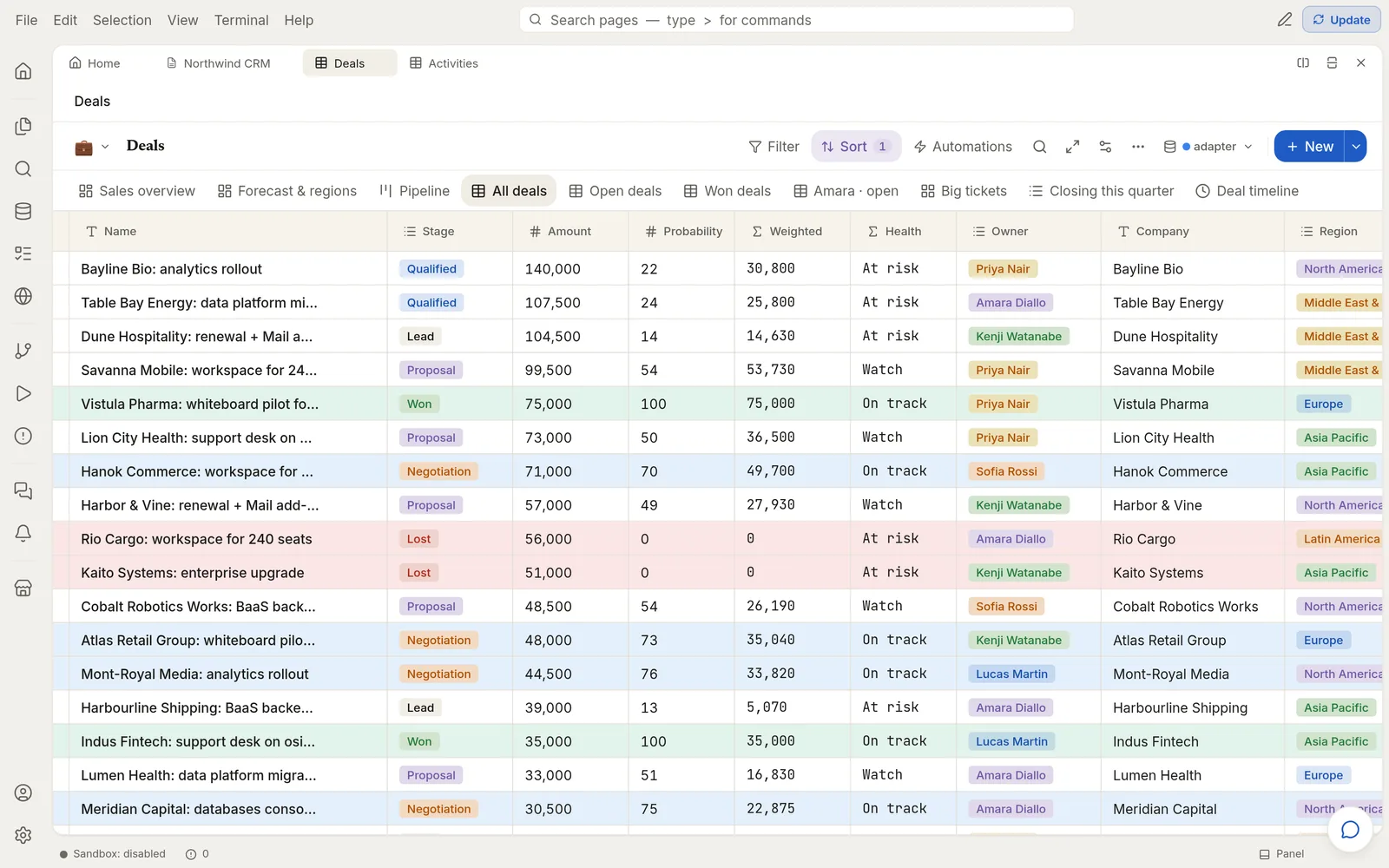Toggle the Panel in the status bar

click(x=1281, y=854)
